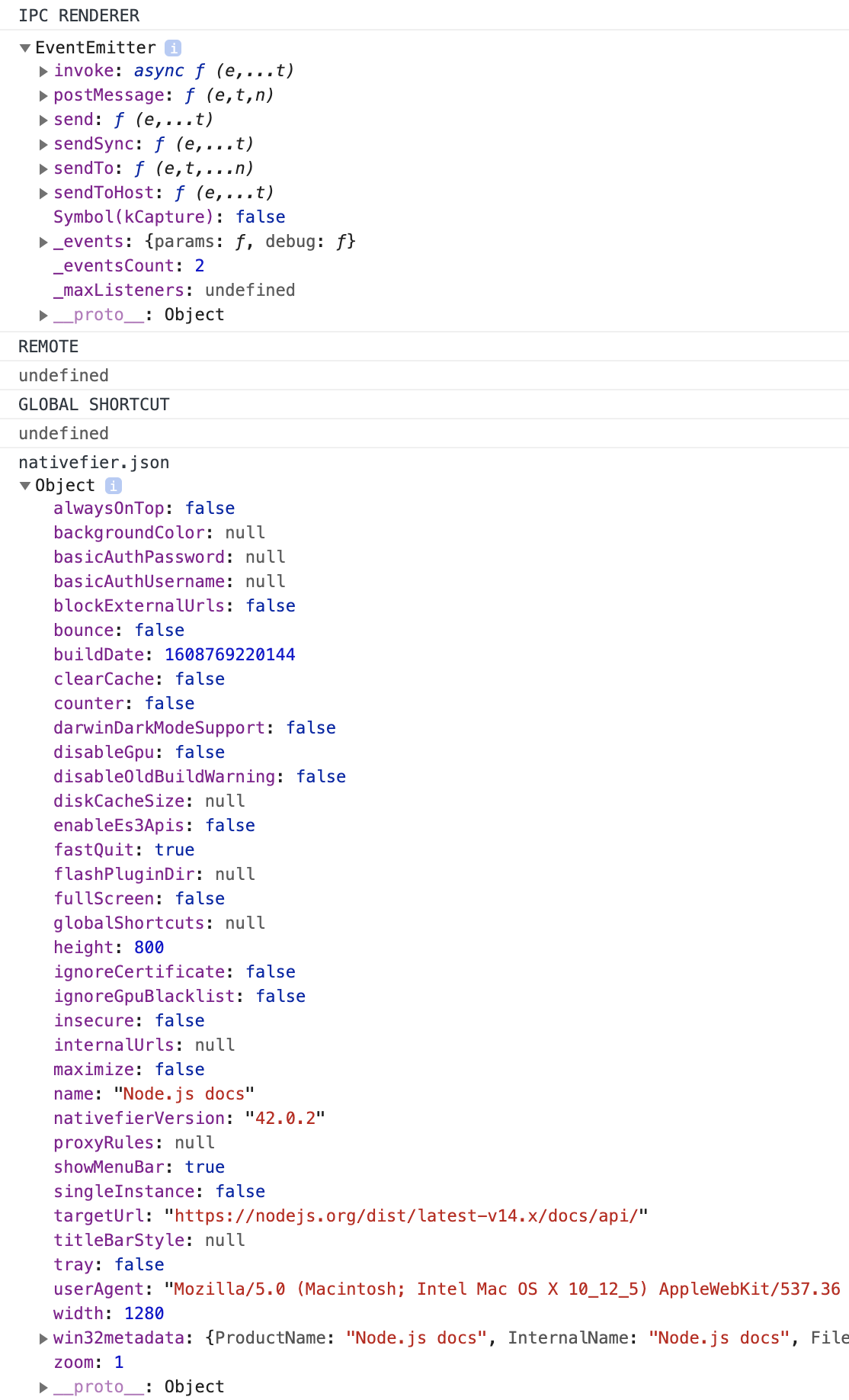Screen dimensions: 849x1400
Task: Click the undefined value under GLOBAL SHORTCUT
Action: 64,433
